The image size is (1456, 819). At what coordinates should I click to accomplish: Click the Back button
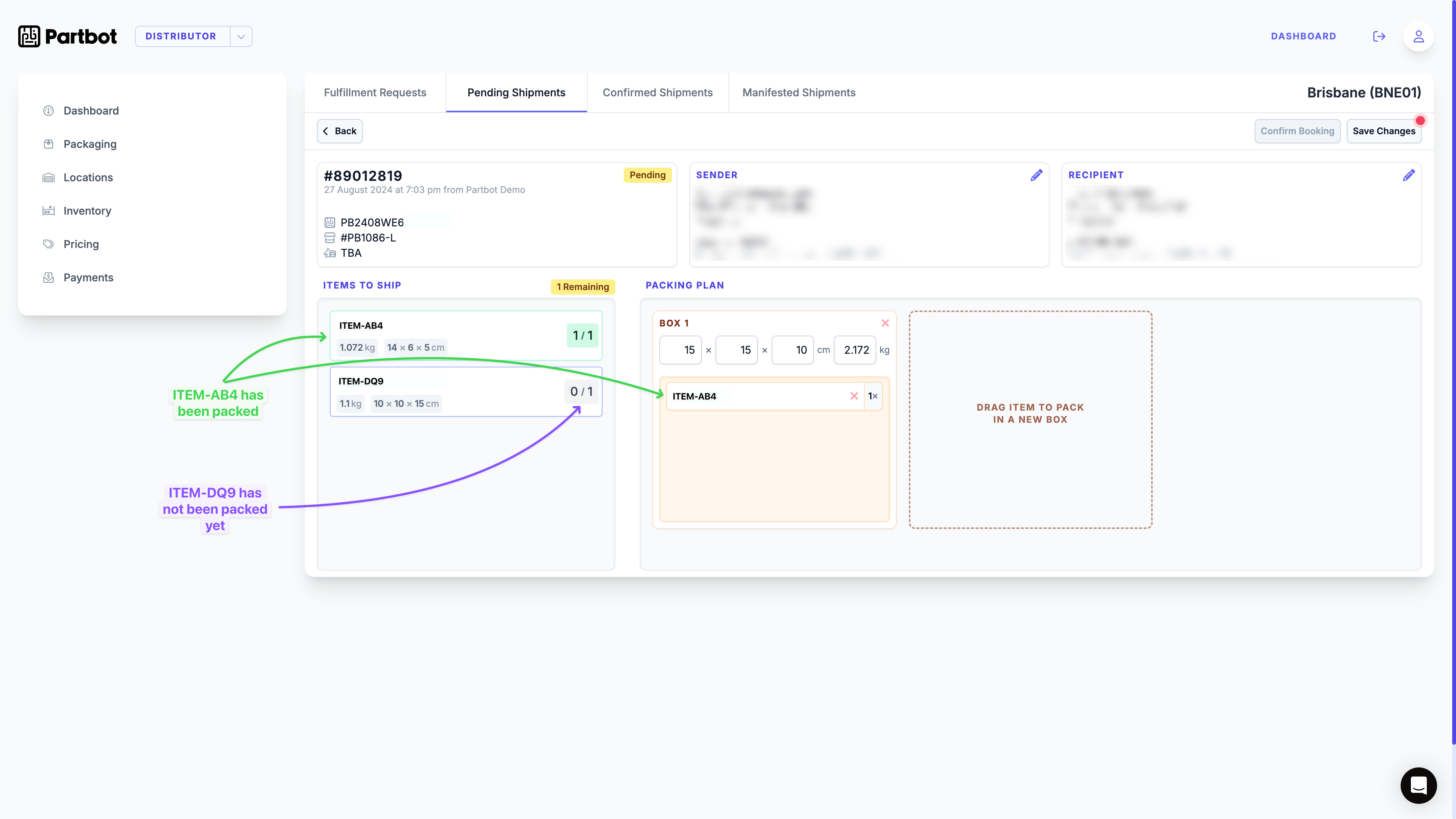pyautogui.click(x=340, y=131)
